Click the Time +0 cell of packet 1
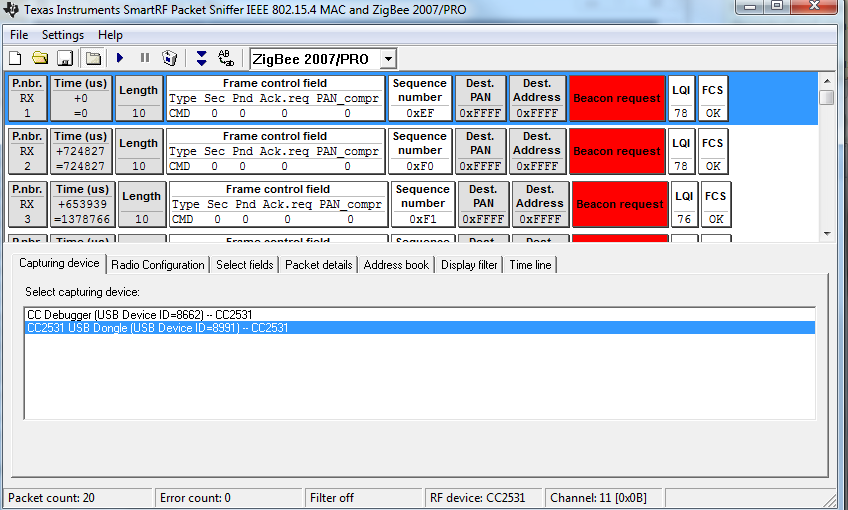 click(81, 98)
